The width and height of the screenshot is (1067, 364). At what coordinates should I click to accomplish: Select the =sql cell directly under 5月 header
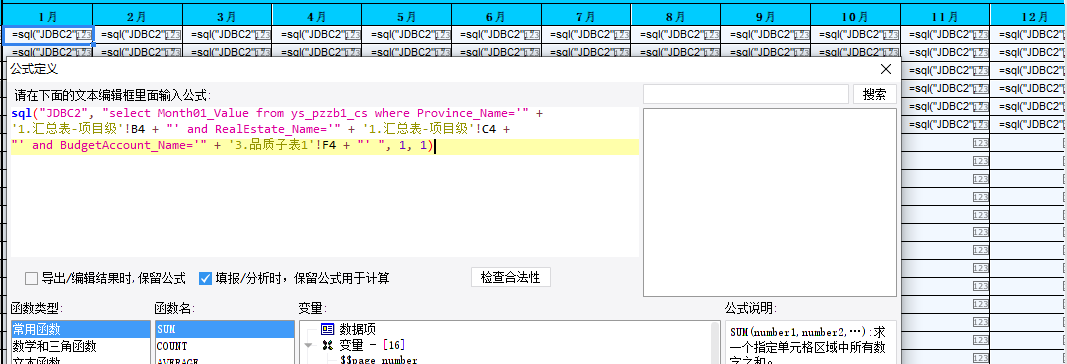[407, 35]
